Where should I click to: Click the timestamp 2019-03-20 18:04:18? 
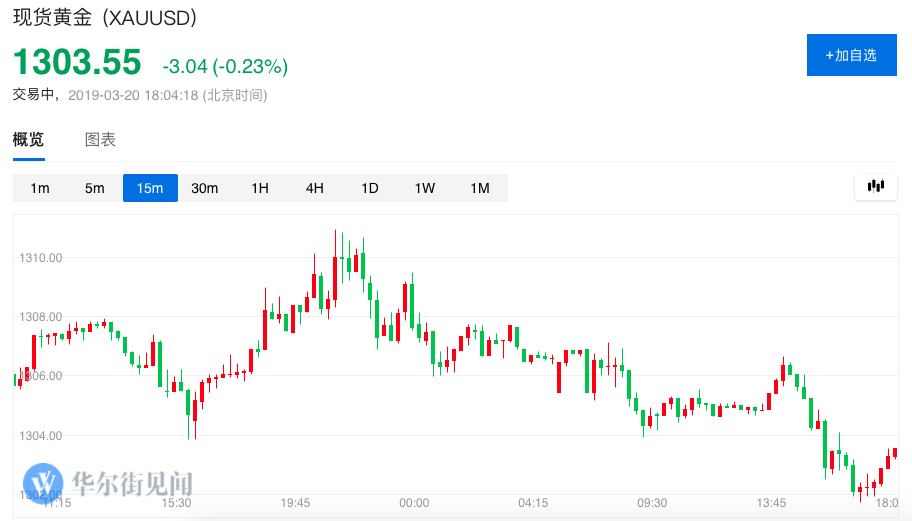tap(133, 95)
